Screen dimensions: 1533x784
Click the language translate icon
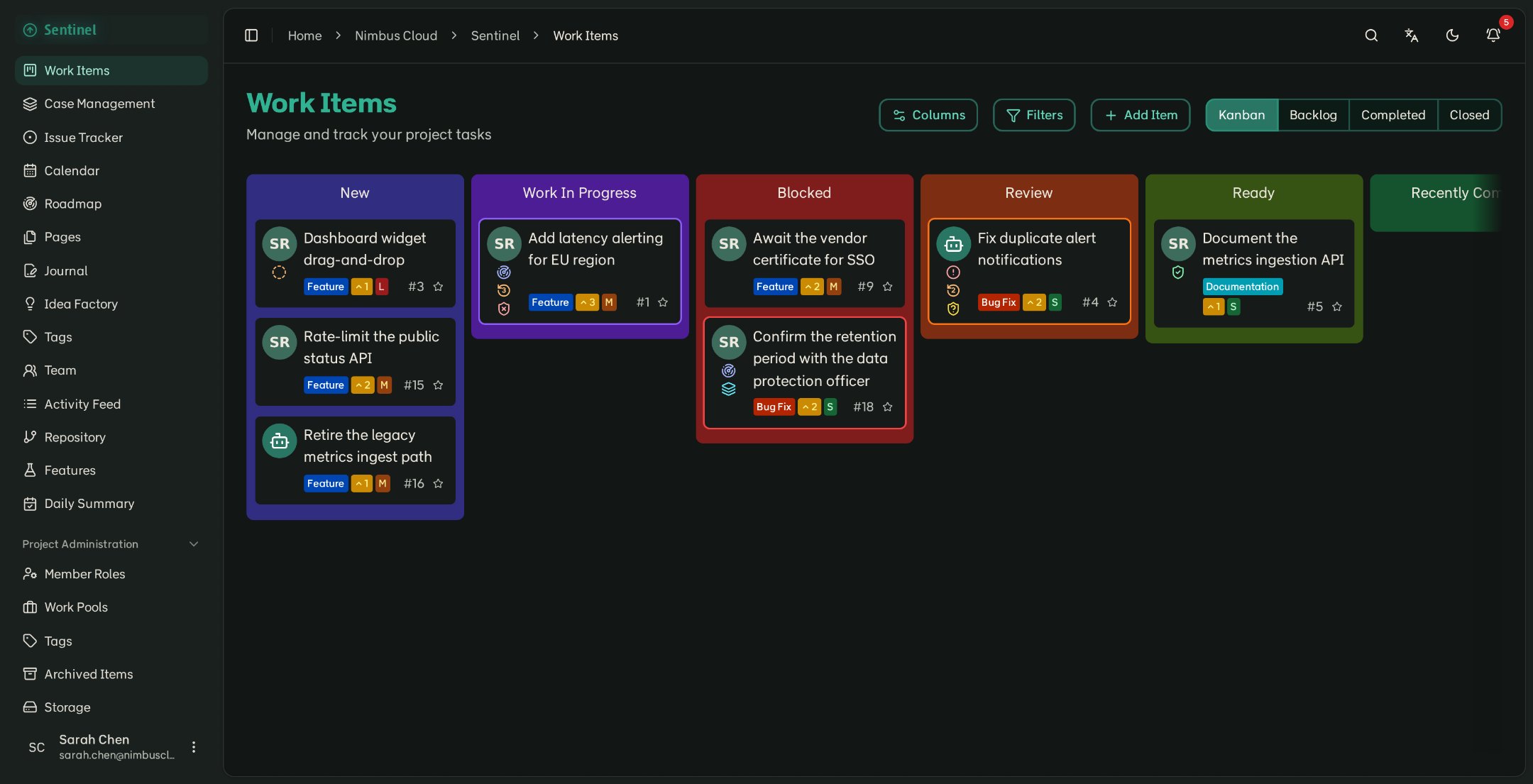(x=1412, y=35)
